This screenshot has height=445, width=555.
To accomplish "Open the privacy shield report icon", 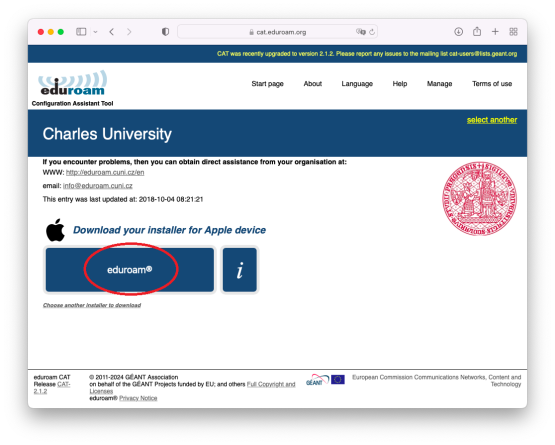I will click(x=165, y=32).
